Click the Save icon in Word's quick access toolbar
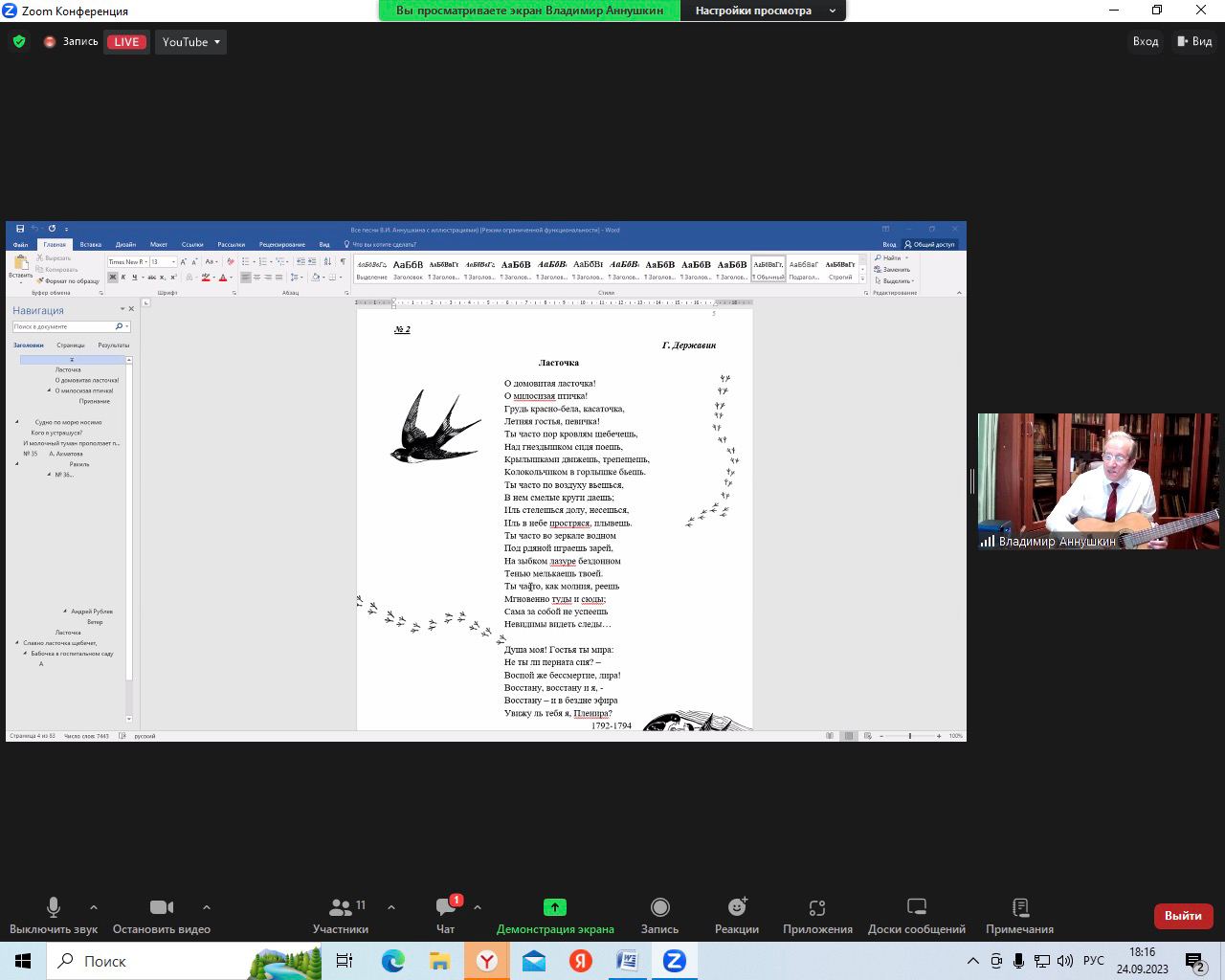Image resolution: width=1225 pixels, height=980 pixels. 20,230
